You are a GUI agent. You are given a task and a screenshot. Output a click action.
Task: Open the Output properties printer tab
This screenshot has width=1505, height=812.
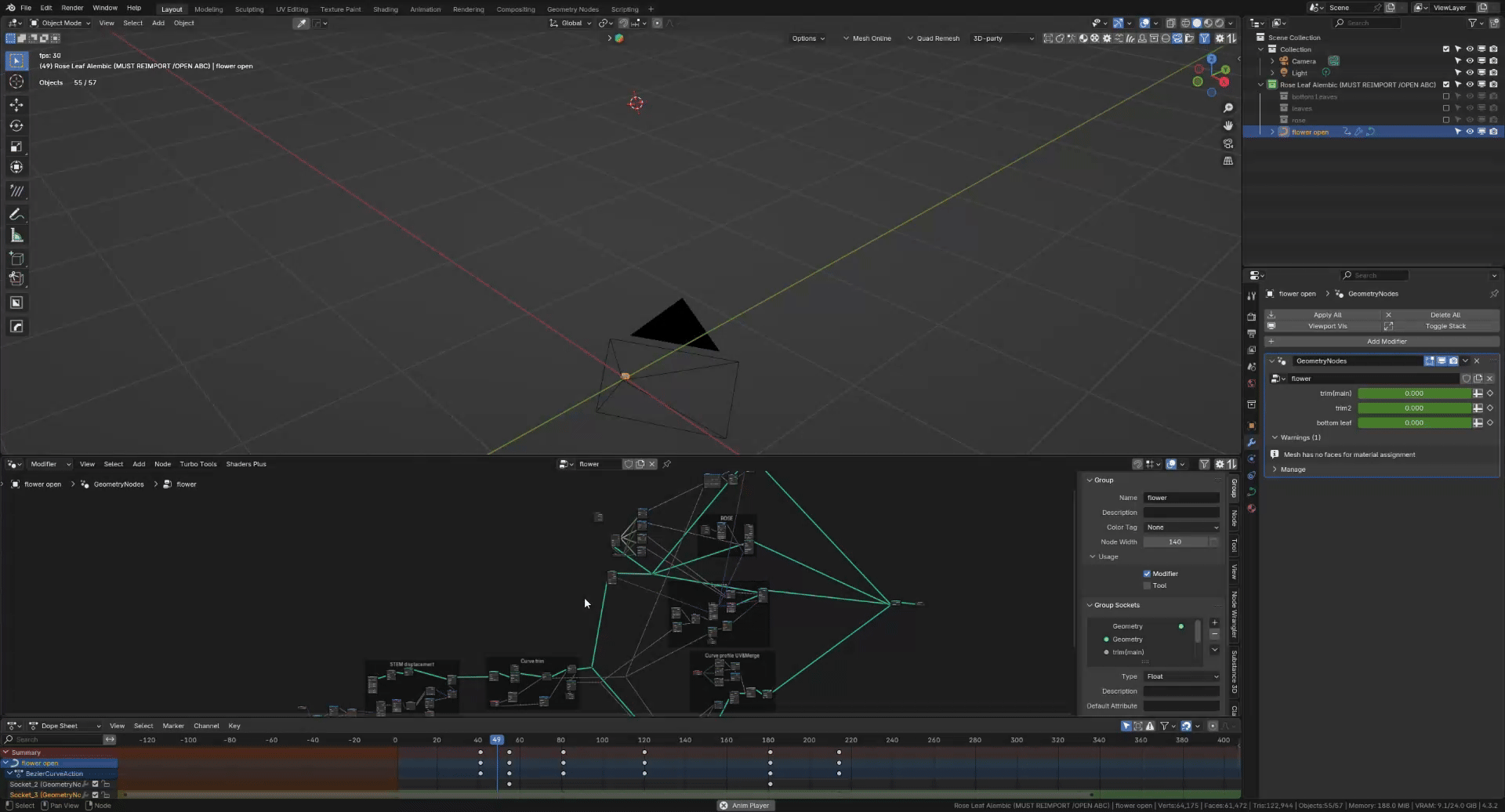tap(1252, 333)
